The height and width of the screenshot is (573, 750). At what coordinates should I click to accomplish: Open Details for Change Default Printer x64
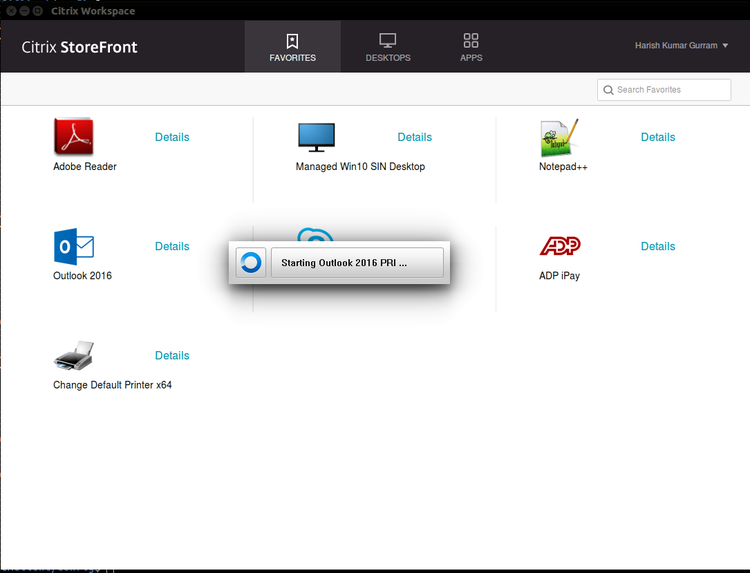pyautogui.click(x=172, y=355)
